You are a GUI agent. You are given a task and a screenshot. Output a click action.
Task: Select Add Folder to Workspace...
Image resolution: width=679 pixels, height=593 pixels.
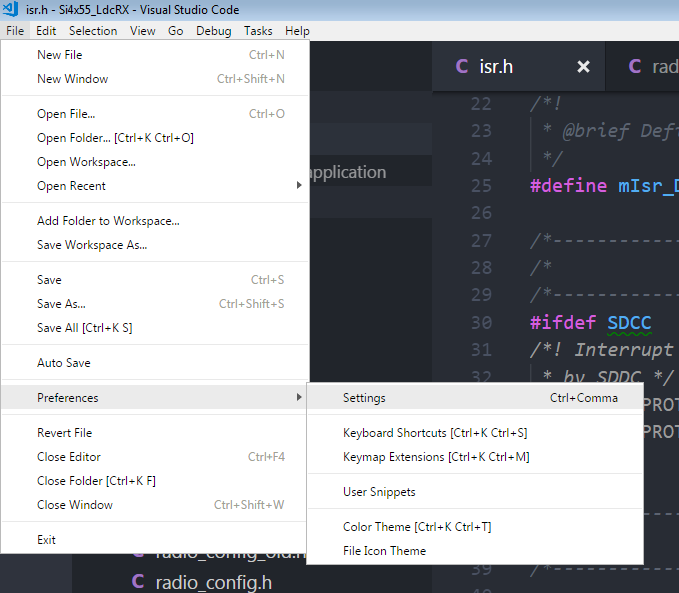pos(108,221)
